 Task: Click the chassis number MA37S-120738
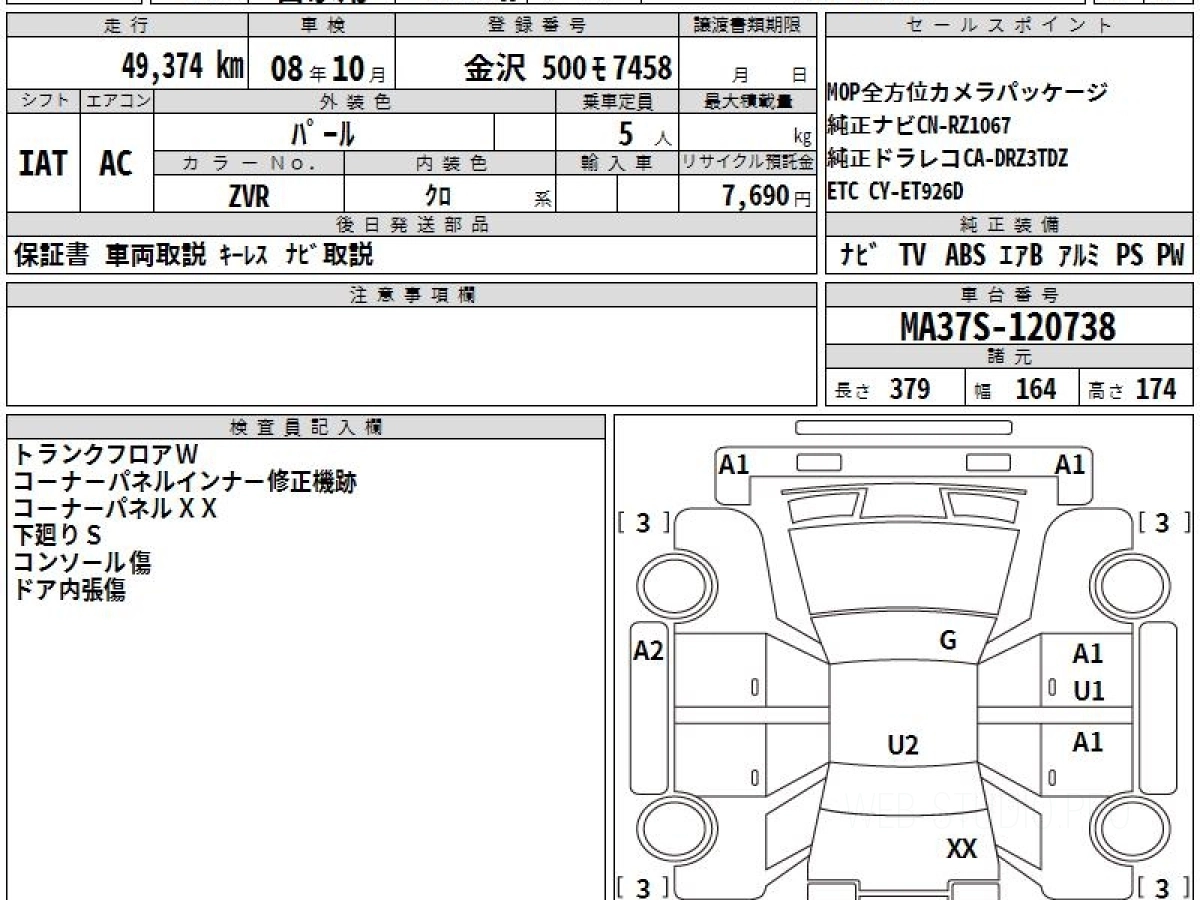[1008, 326]
